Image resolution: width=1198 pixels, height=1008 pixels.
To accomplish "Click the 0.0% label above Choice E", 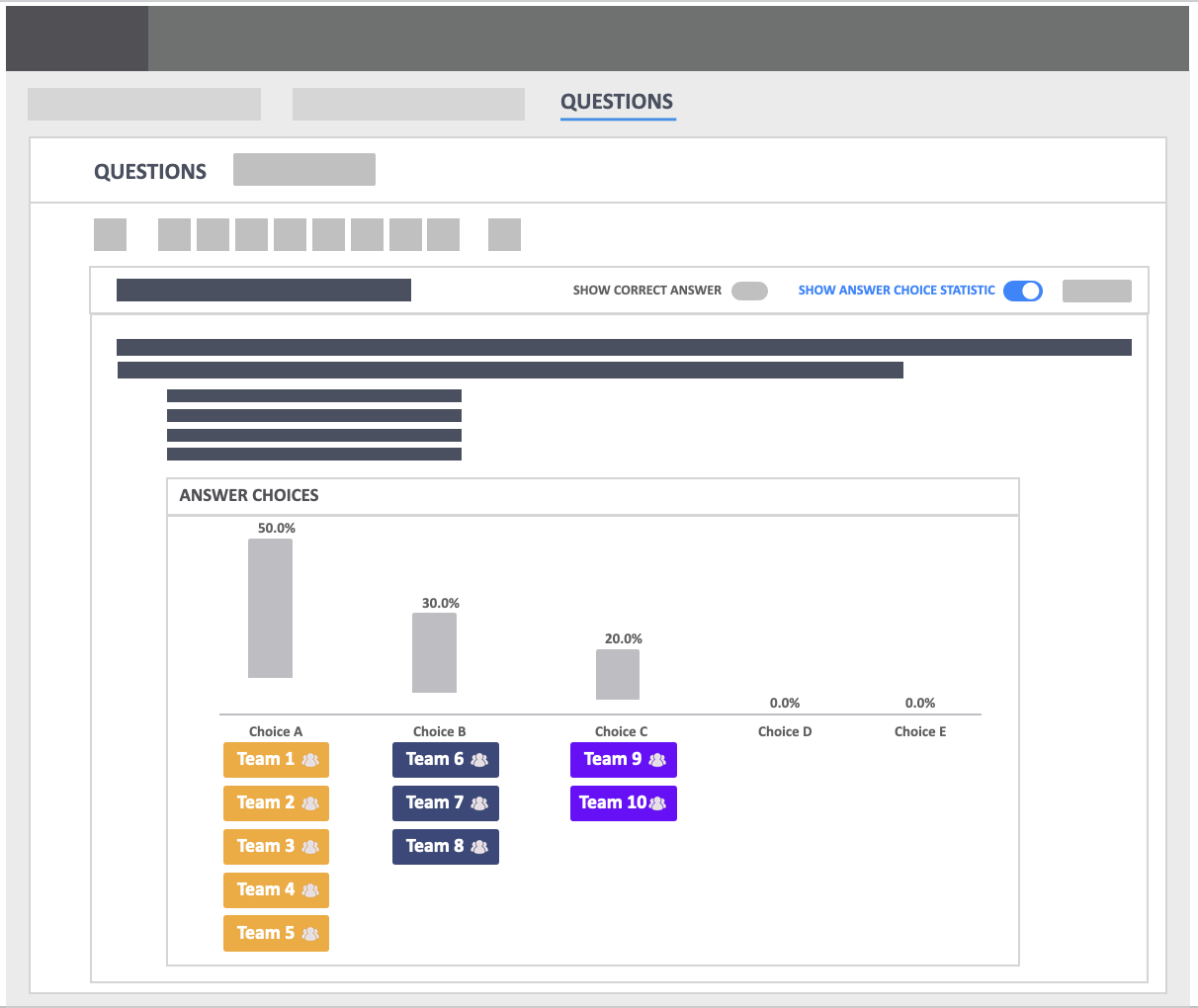I will click(920, 704).
